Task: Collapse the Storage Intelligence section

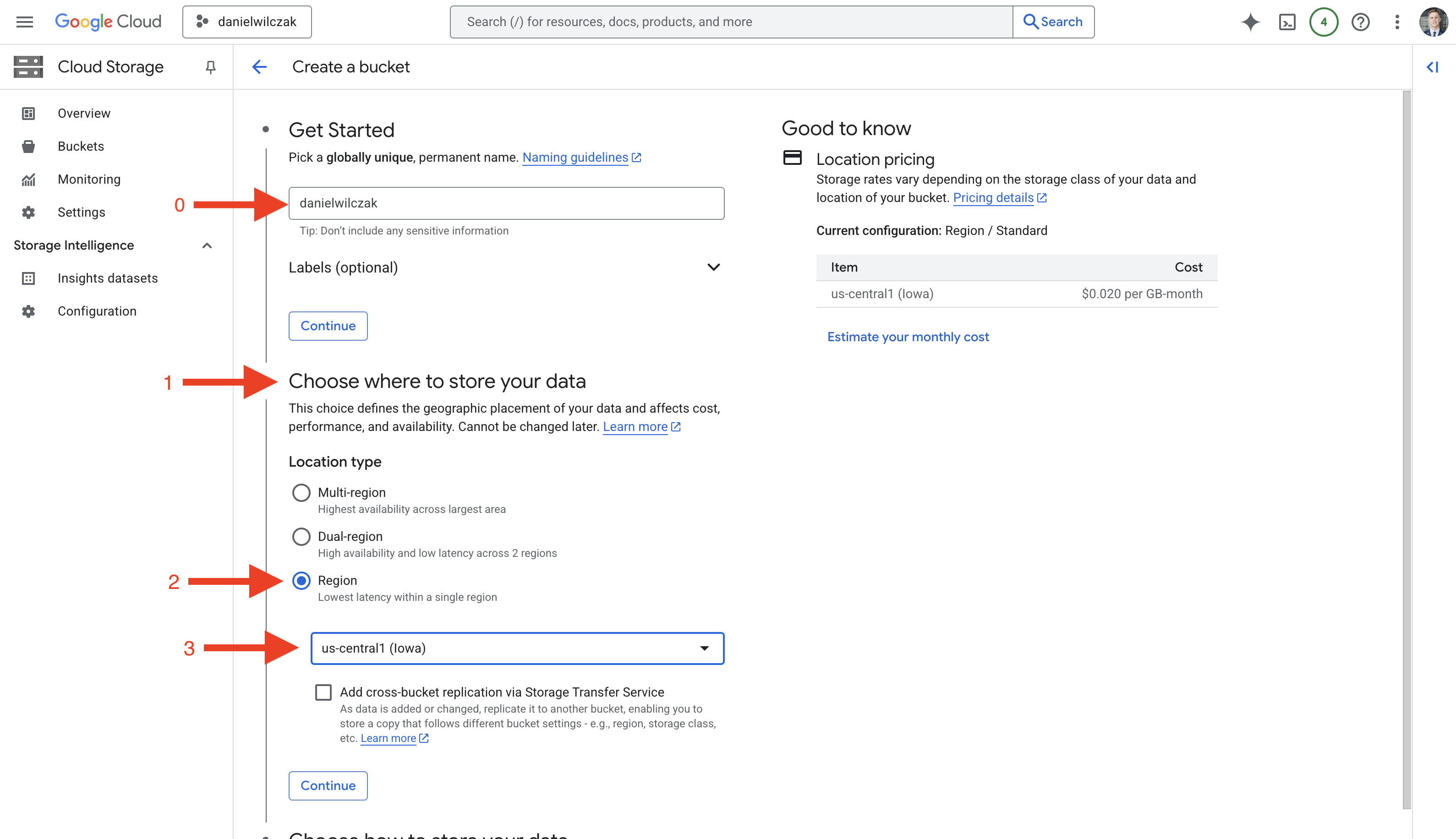Action: pos(207,245)
